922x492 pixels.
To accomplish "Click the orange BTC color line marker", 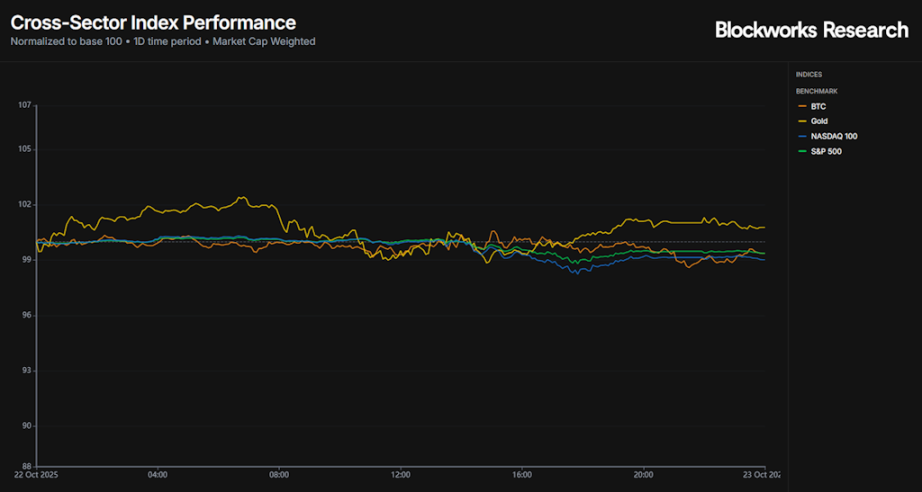I will coord(801,106).
